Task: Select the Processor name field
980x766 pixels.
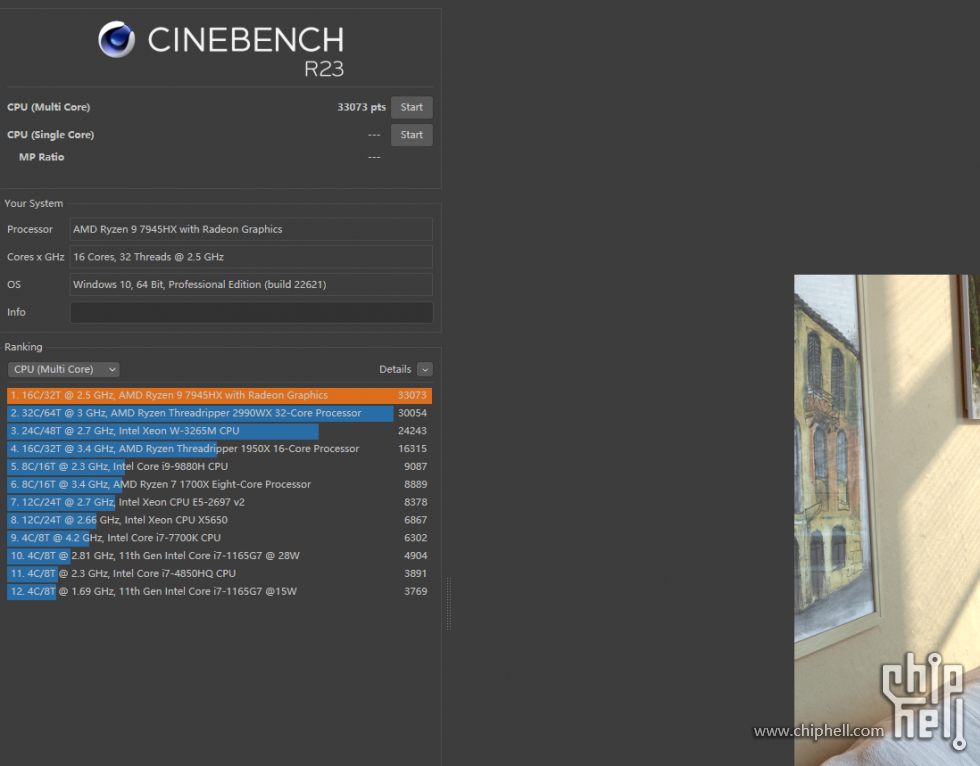Action: 251,229
